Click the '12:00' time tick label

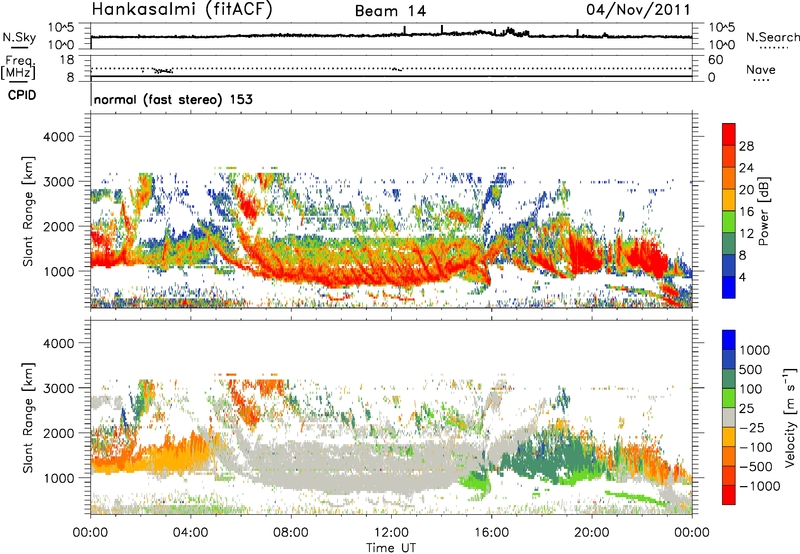[391, 533]
